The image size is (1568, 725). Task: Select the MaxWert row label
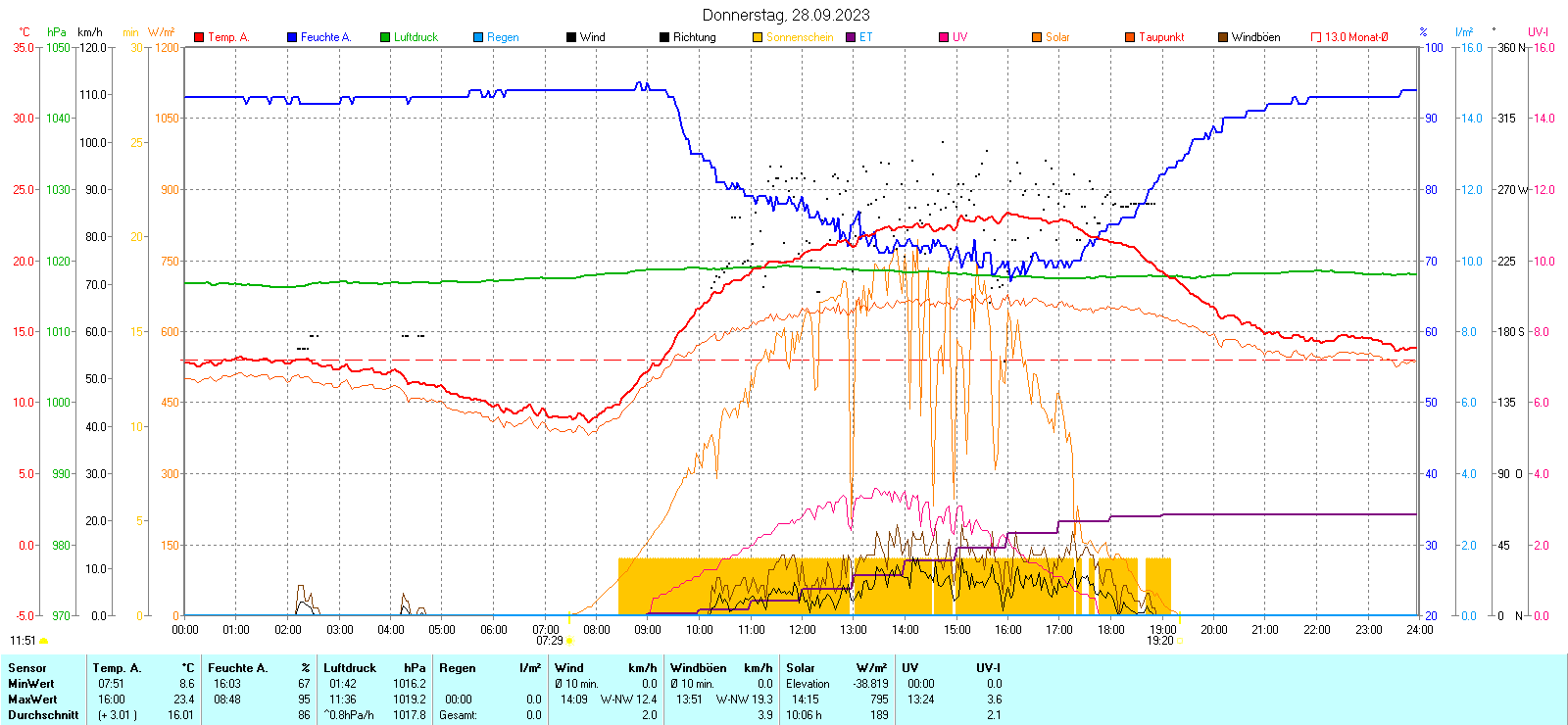[32, 700]
